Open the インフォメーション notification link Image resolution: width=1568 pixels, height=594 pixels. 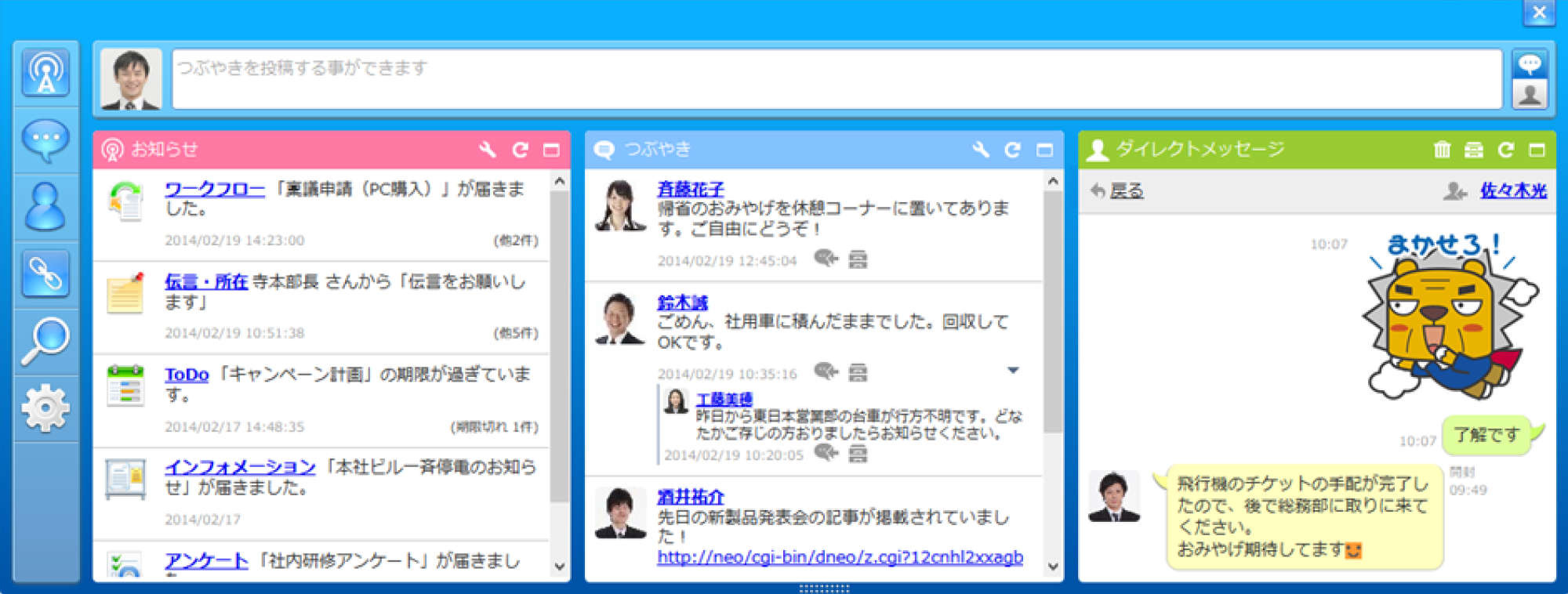coord(240,467)
